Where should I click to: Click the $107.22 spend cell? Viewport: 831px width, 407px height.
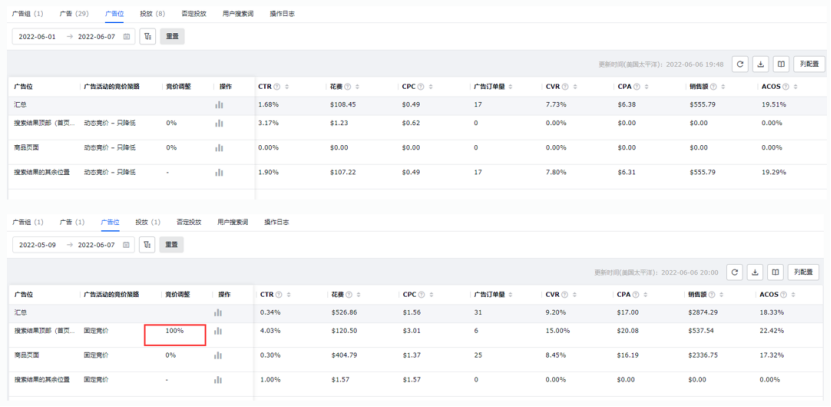coord(343,172)
